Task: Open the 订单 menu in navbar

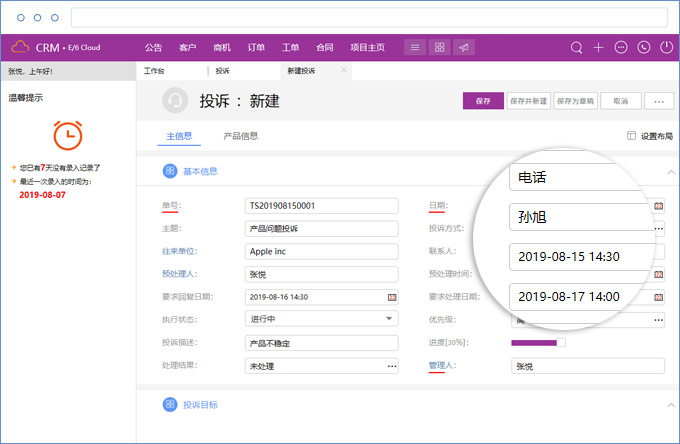Action: [x=256, y=47]
